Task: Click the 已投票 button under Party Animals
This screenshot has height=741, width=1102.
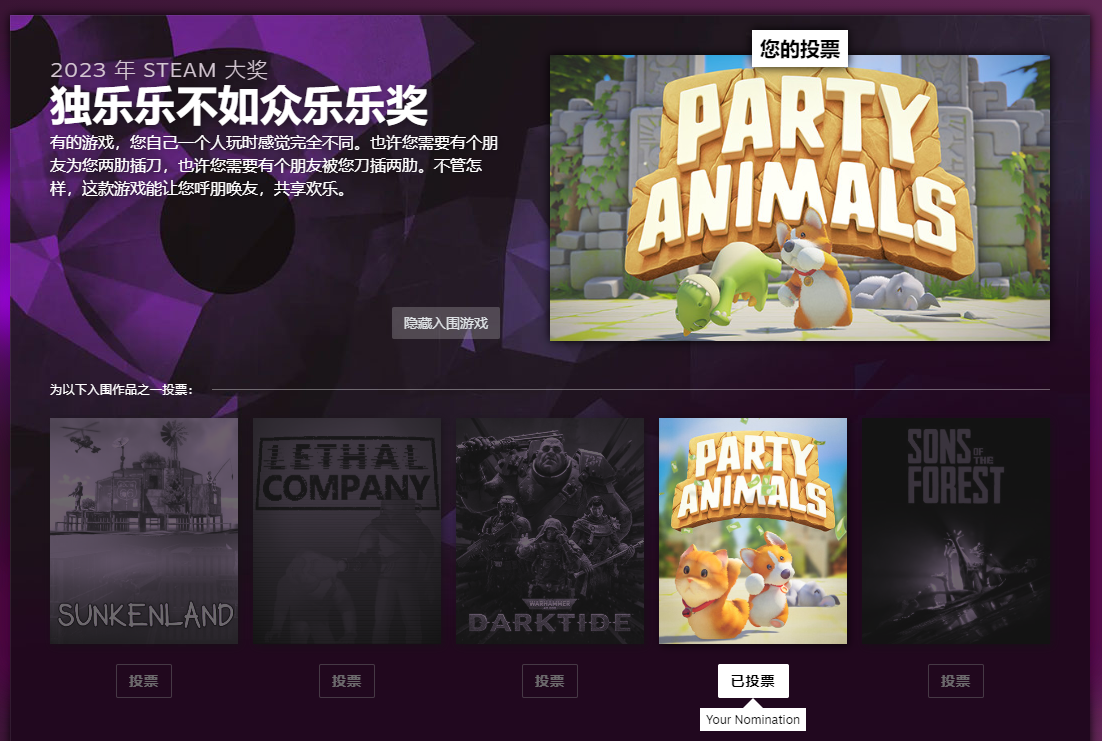Action: pyautogui.click(x=753, y=681)
